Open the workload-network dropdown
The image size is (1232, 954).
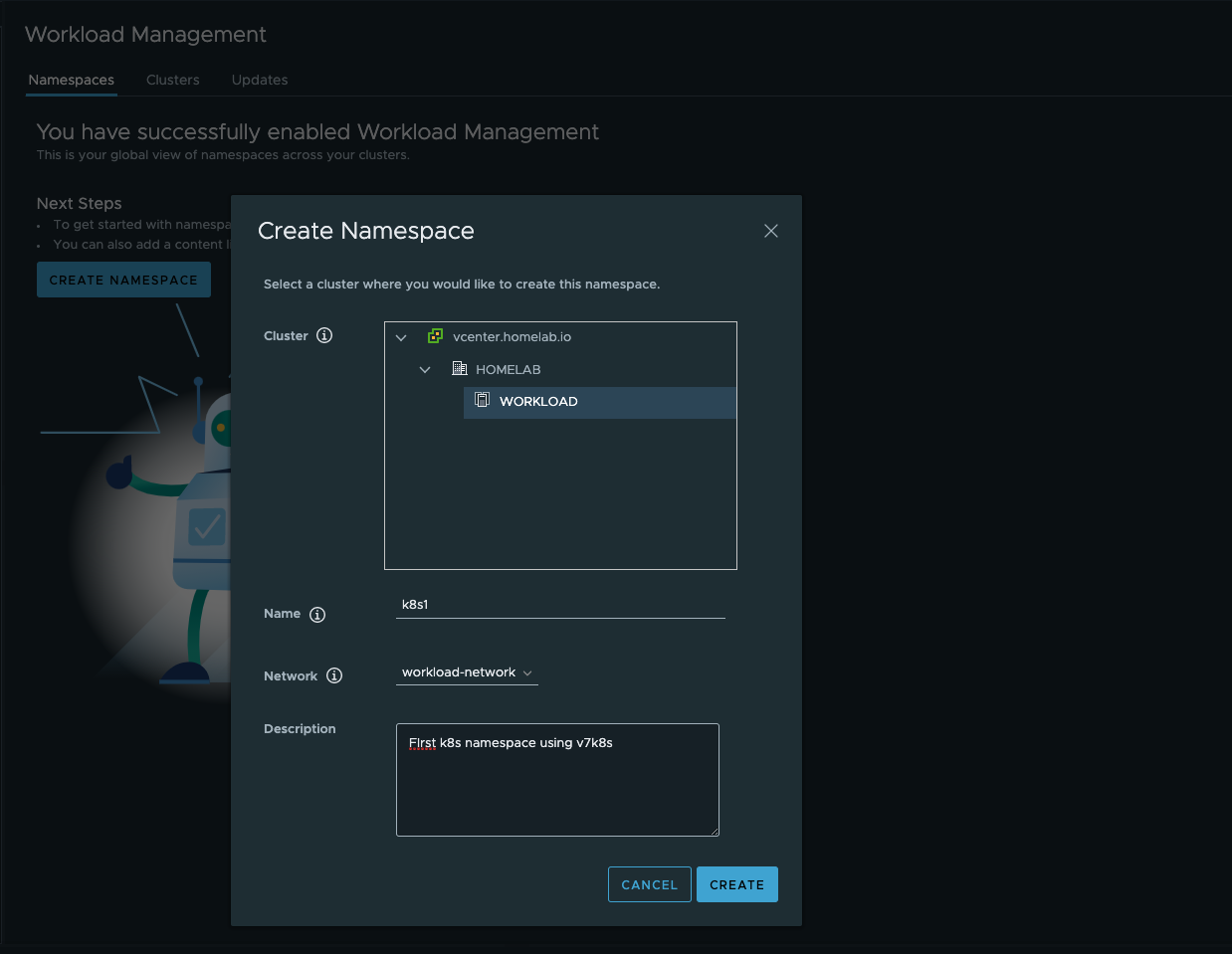pos(467,673)
